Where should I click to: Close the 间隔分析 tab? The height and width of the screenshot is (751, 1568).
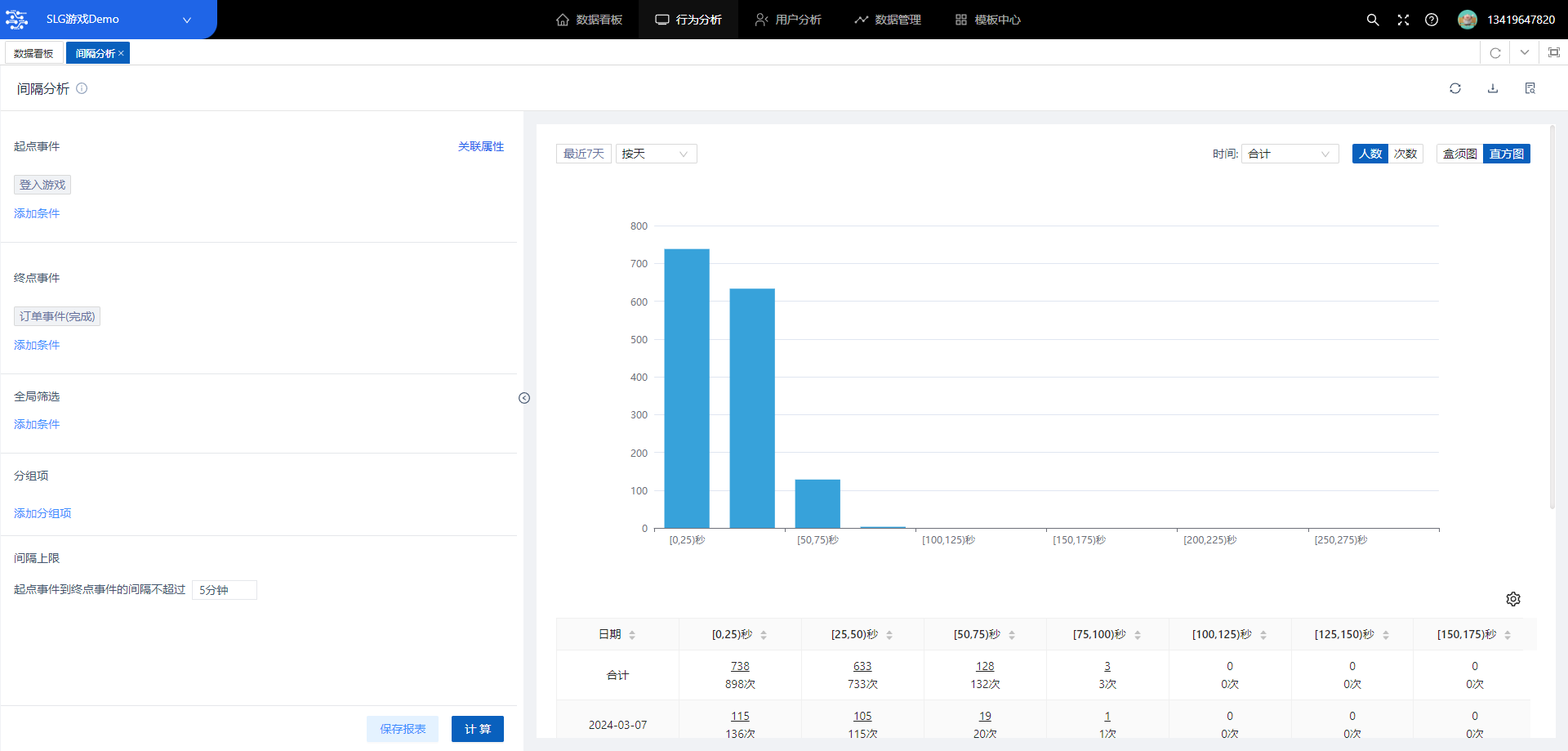point(121,53)
